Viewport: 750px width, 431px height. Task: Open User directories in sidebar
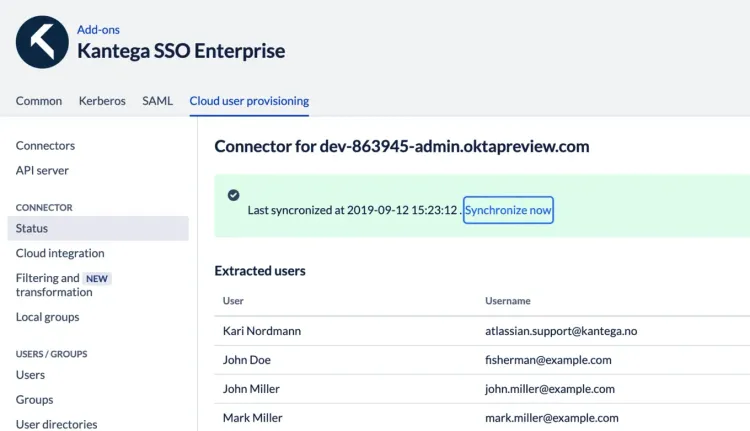pyautogui.click(x=56, y=424)
